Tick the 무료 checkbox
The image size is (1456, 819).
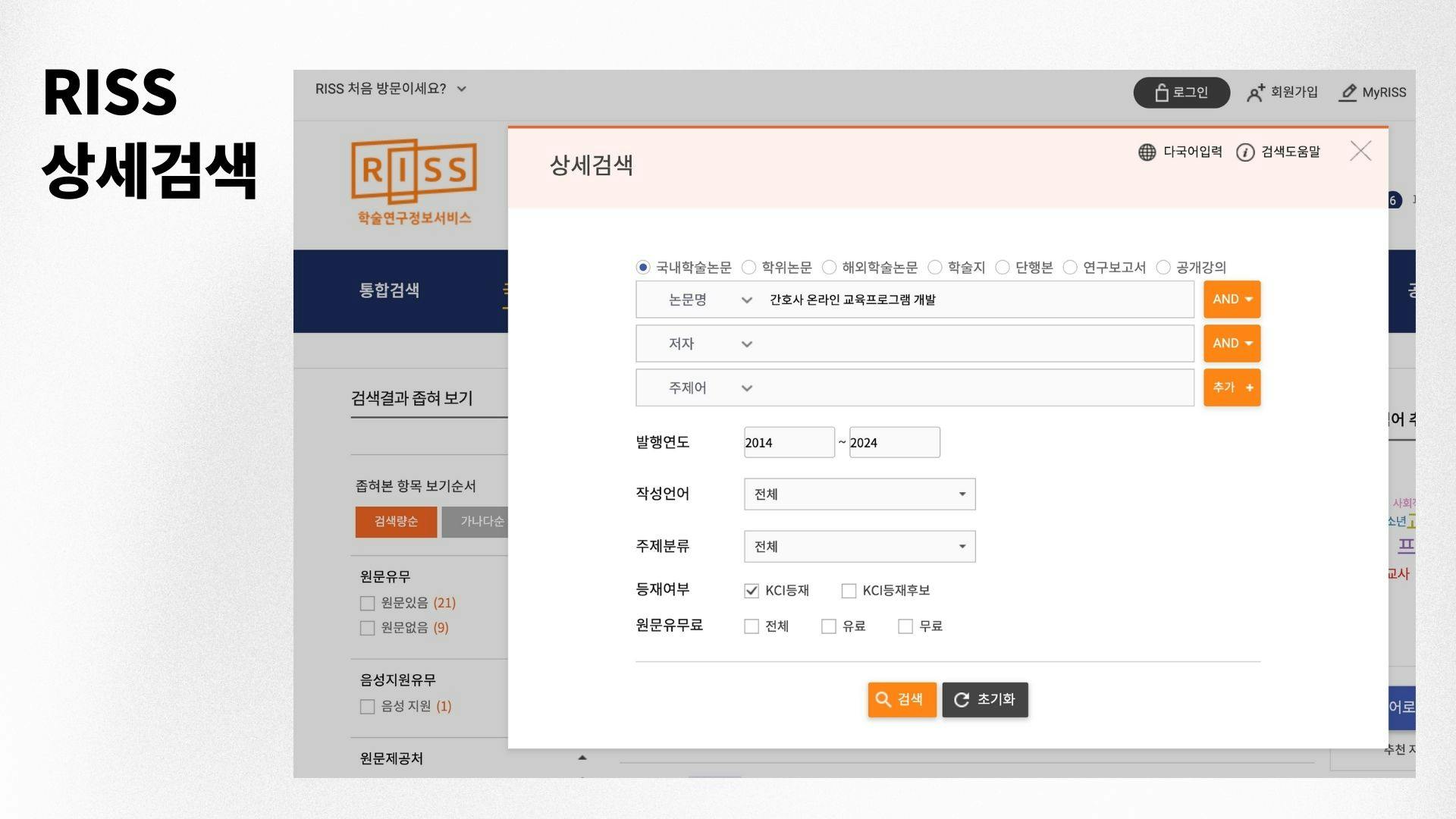(905, 626)
